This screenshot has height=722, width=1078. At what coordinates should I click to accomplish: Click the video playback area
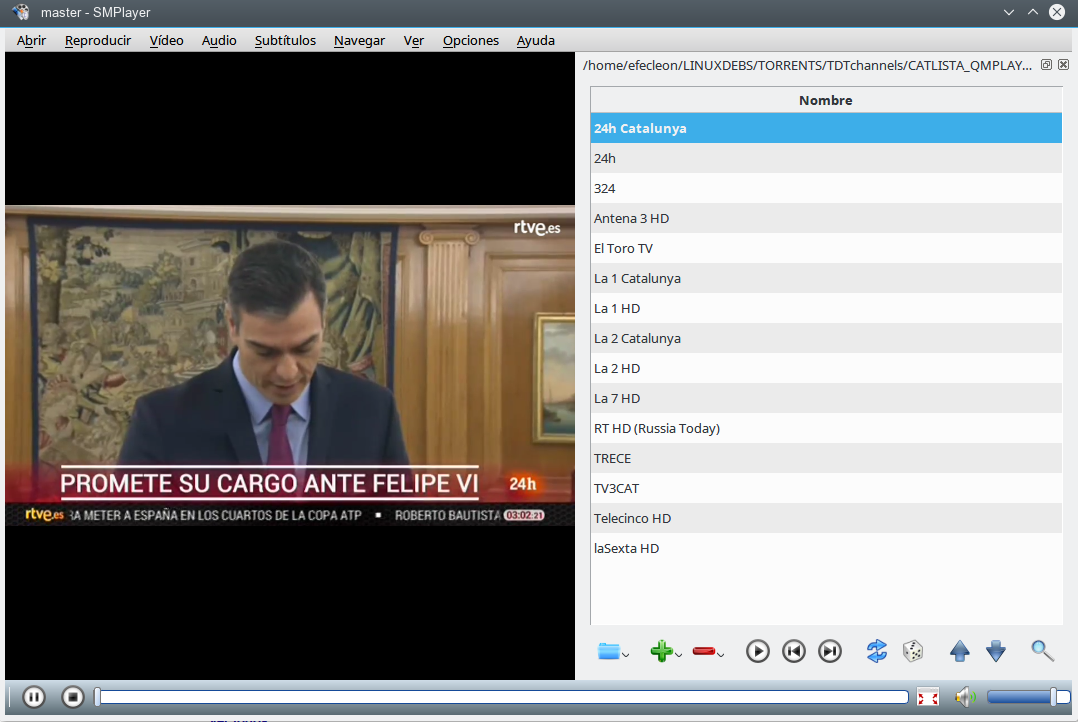pyautogui.click(x=289, y=366)
